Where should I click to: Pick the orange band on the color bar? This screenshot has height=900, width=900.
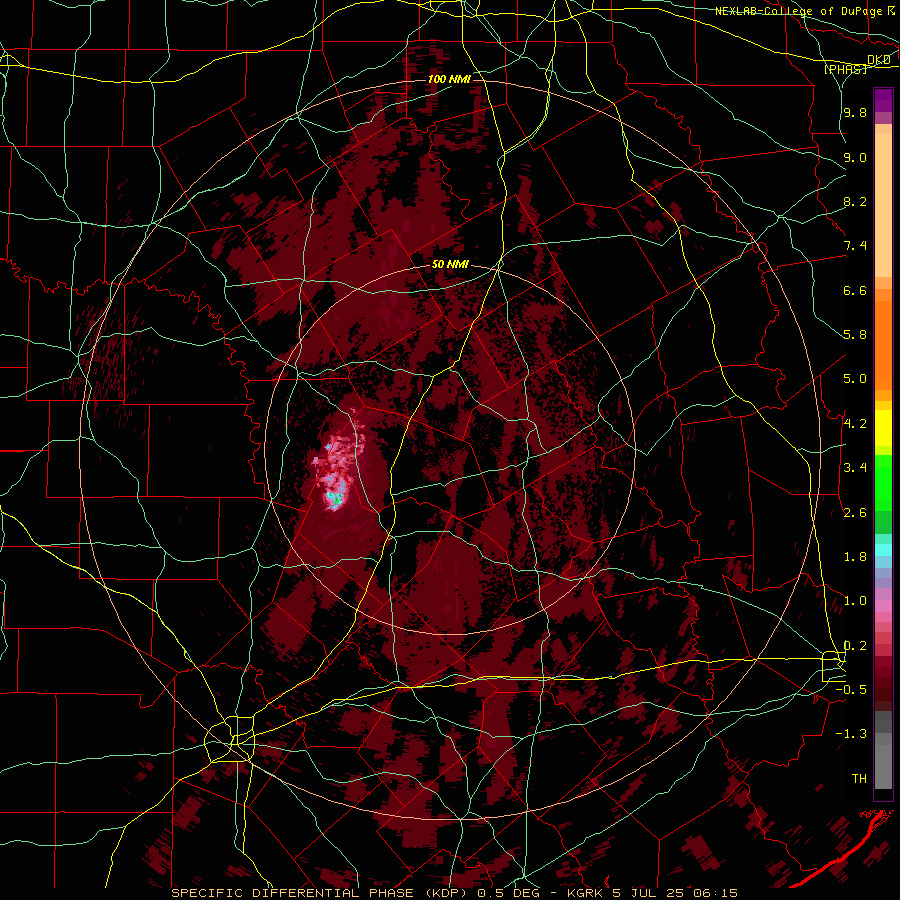coord(883,344)
